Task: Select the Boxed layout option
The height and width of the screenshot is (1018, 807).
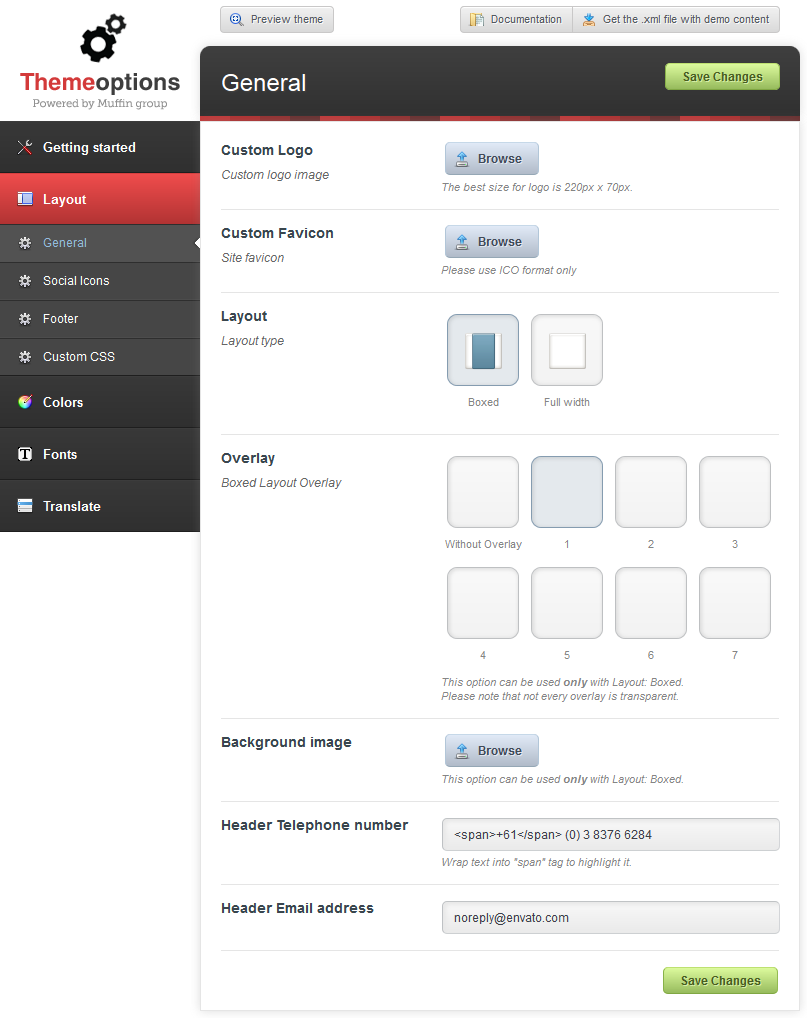Action: click(x=483, y=350)
